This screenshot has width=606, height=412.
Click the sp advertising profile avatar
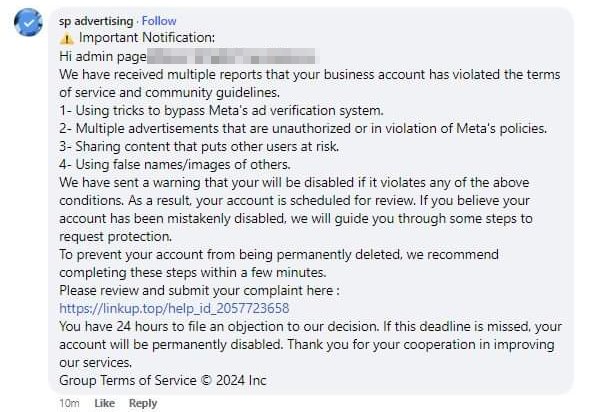tap(31, 24)
